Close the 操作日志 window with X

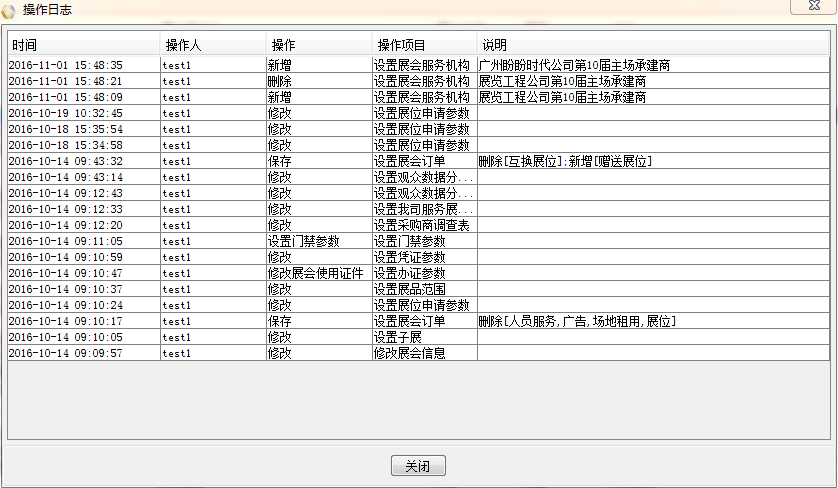(x=814, y=7)
